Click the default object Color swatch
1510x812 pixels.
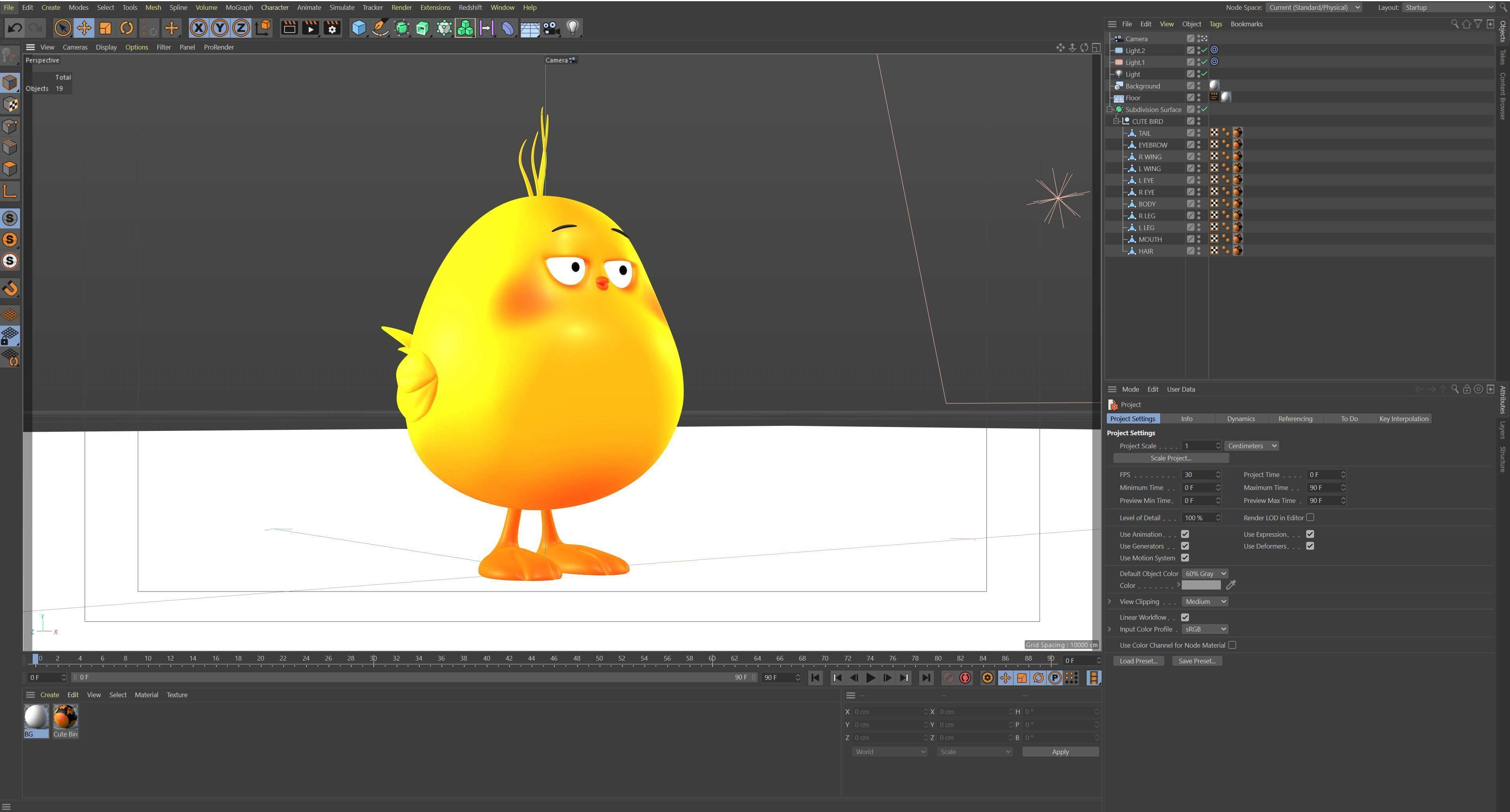(1201, 585)
